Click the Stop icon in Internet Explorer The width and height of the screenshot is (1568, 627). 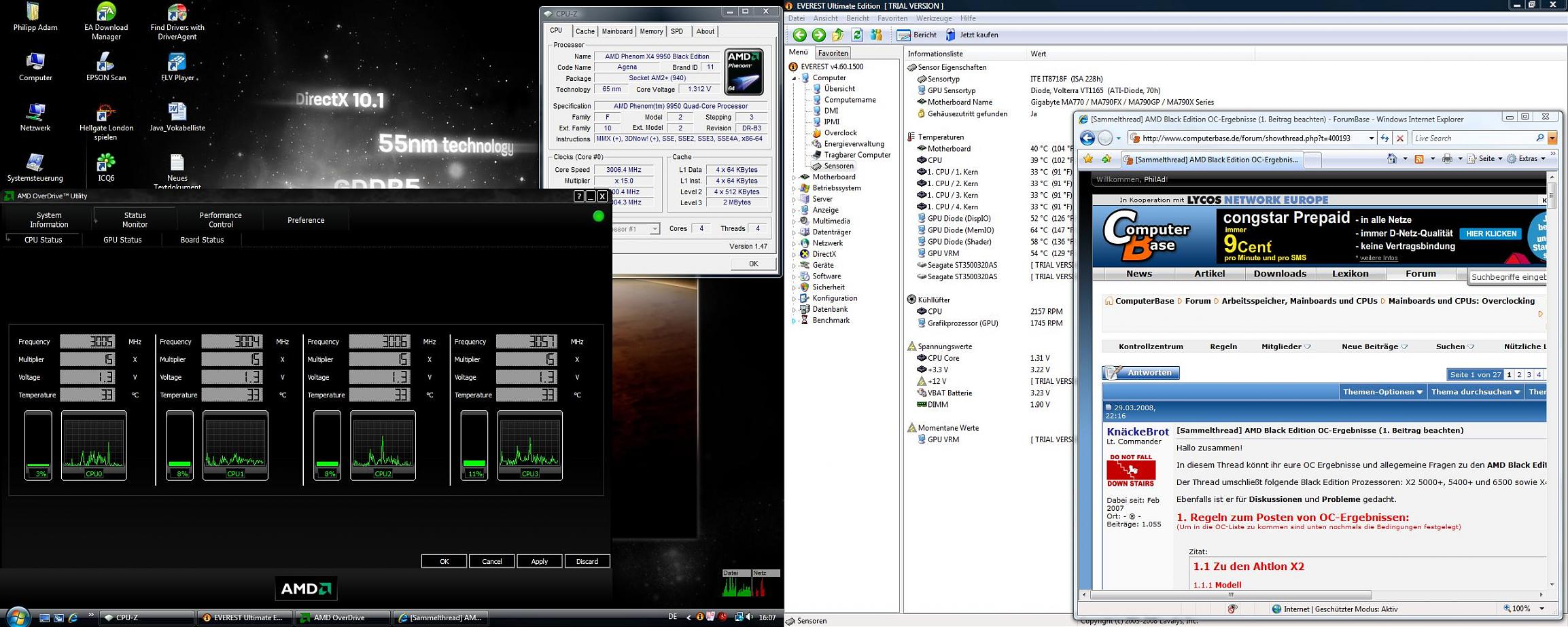click(1400, 139)
